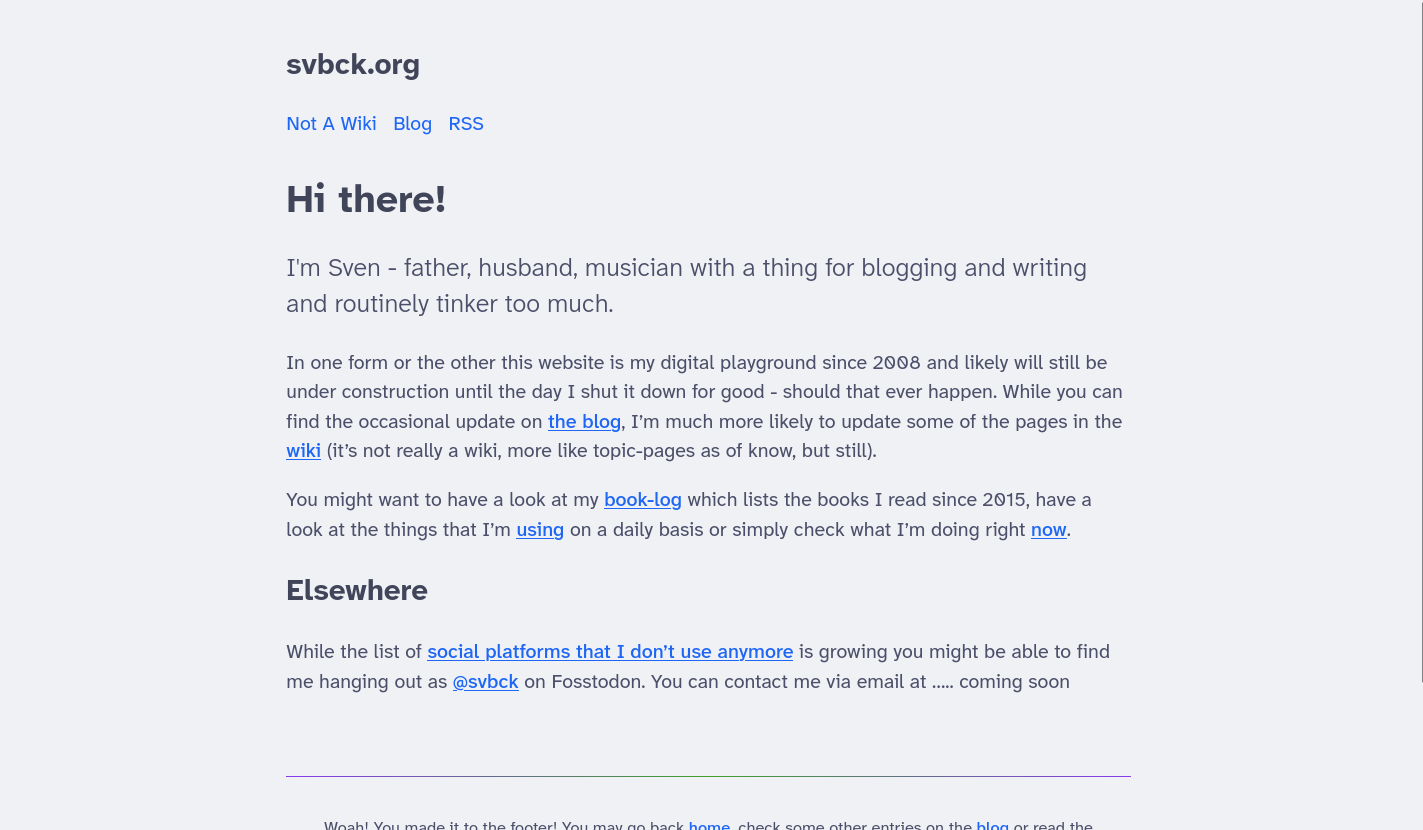Go to Blog in the top navigation

412,124
